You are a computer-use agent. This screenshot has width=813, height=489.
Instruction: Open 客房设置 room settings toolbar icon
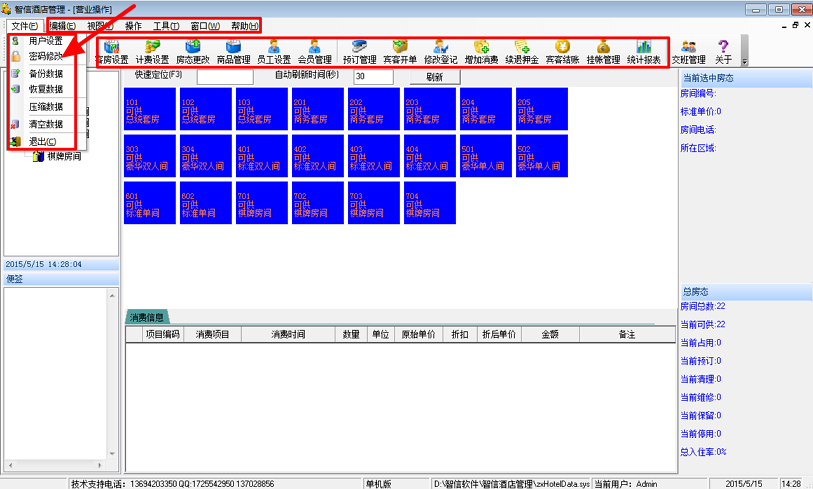111,52
